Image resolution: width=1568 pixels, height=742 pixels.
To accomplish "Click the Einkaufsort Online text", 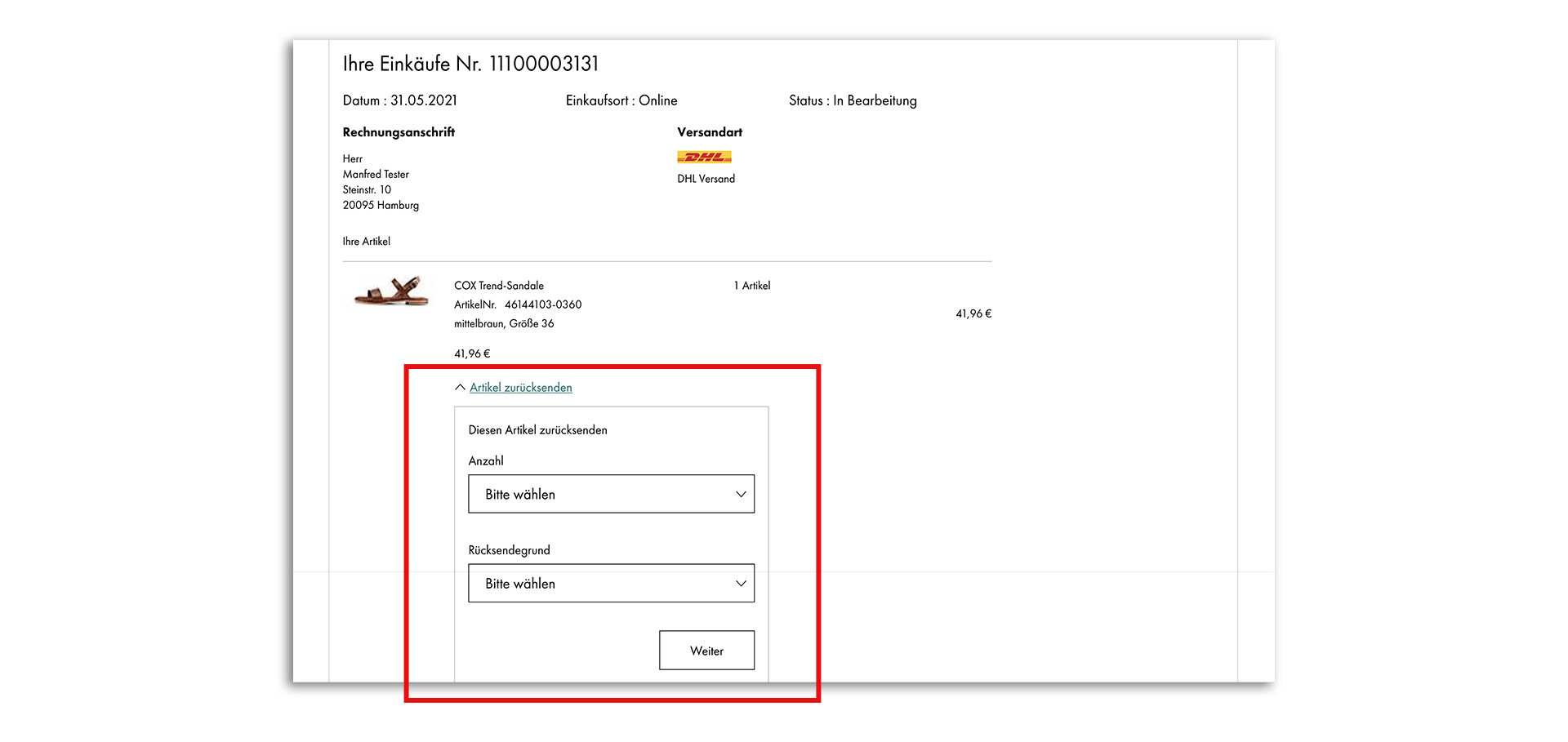I will pos(621,100).
